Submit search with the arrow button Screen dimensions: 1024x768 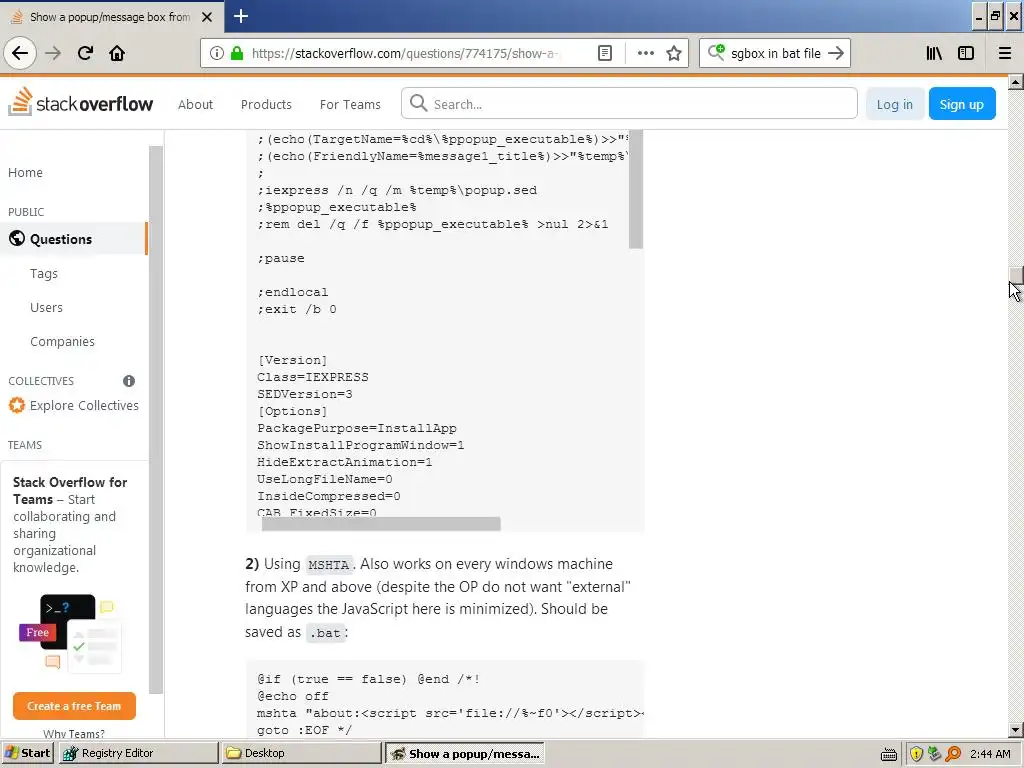(x=835, y=53)
